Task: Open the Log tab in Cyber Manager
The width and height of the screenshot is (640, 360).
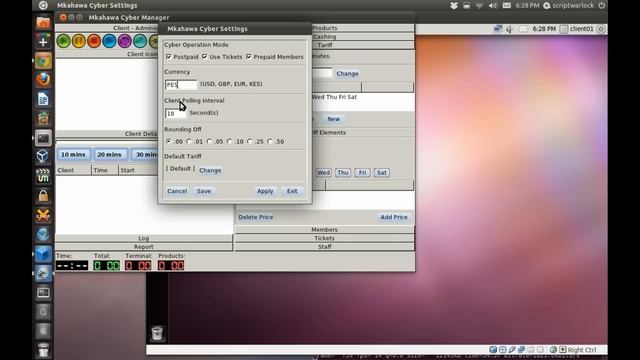Action: pos(144,238)
